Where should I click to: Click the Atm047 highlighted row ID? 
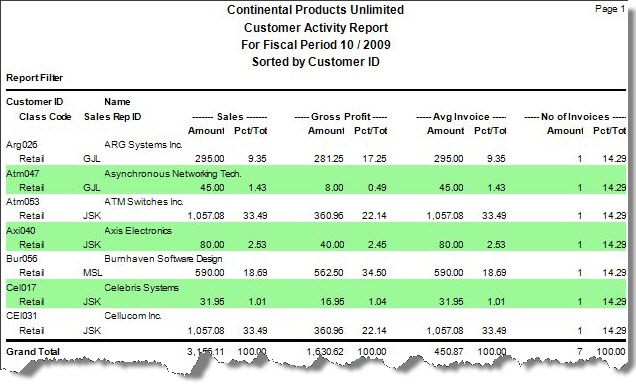click(23, 174)
